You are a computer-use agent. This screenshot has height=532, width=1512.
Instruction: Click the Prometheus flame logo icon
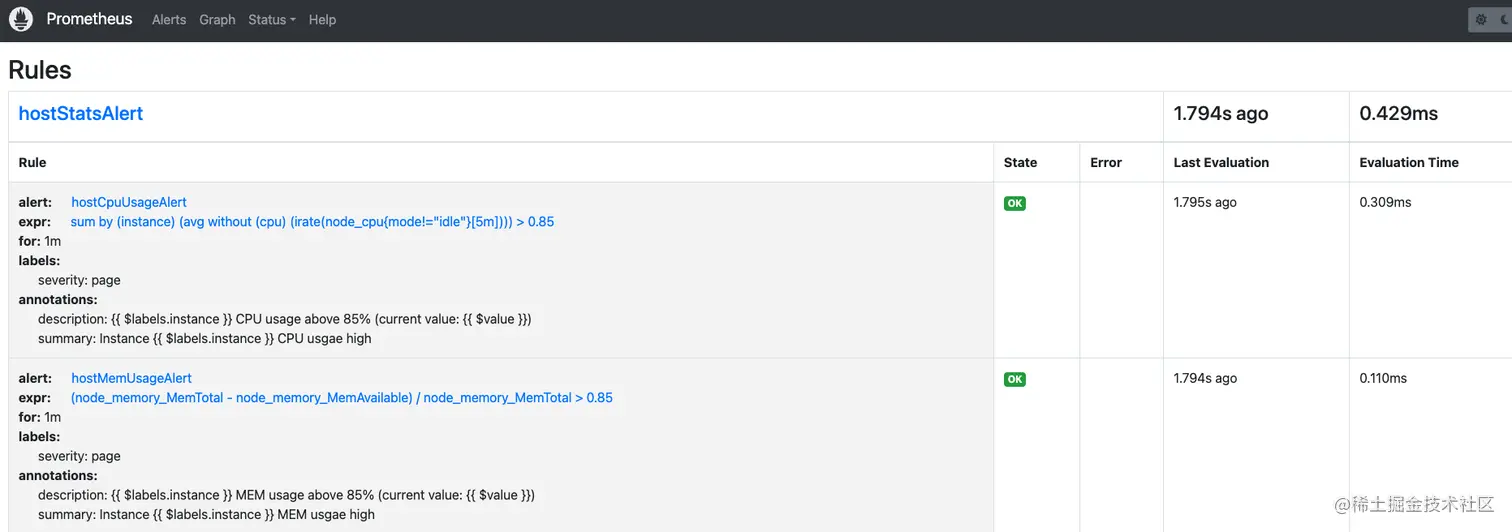point(21,19)
